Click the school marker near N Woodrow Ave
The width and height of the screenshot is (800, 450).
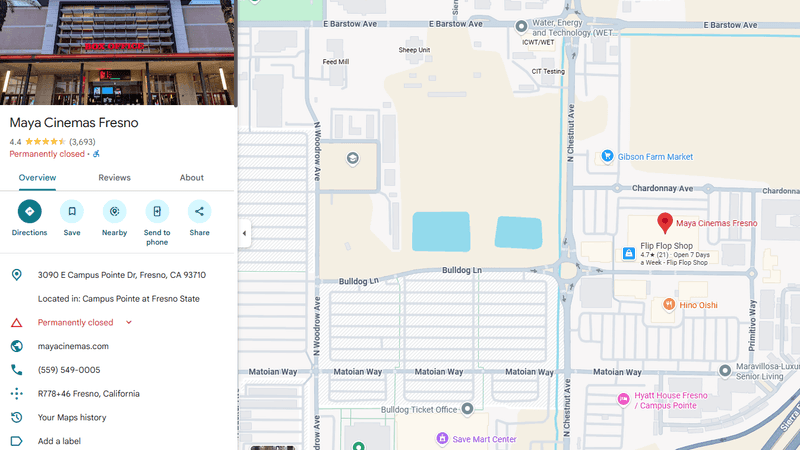pyautogui.click(x=352, y=158)
